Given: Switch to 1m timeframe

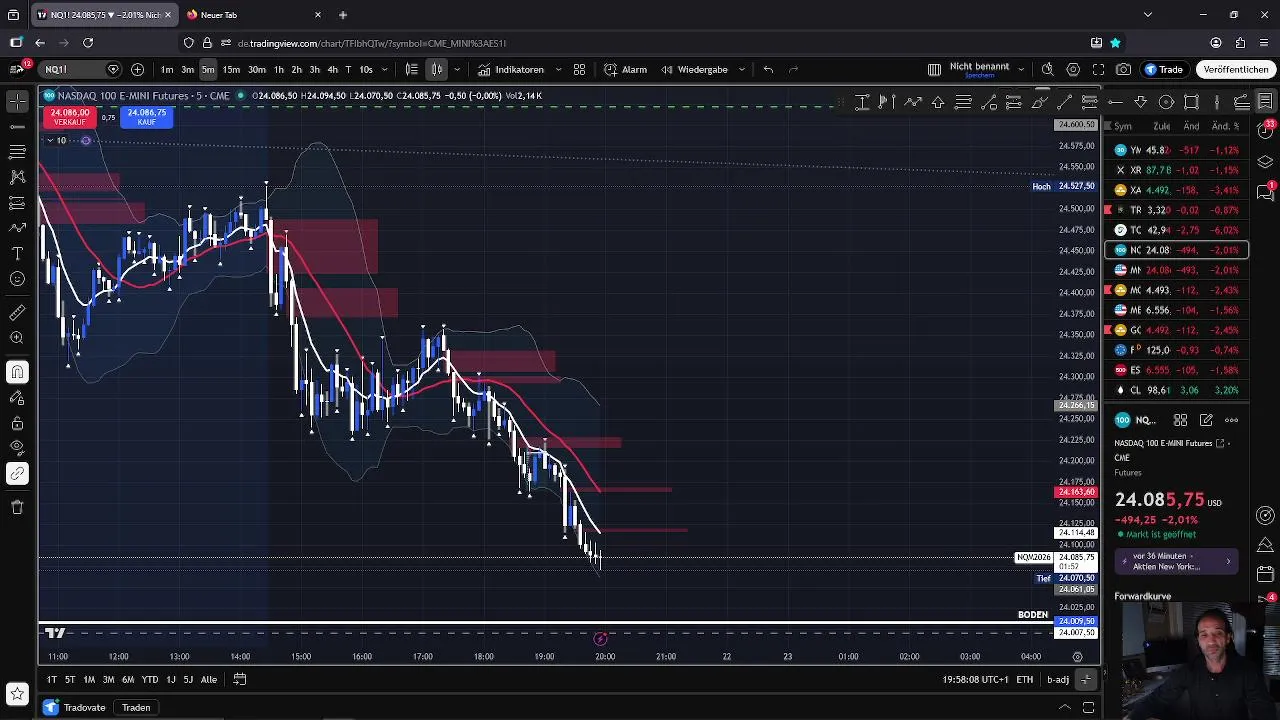Looking at the screenshot, I should click(x=167, y=69).
